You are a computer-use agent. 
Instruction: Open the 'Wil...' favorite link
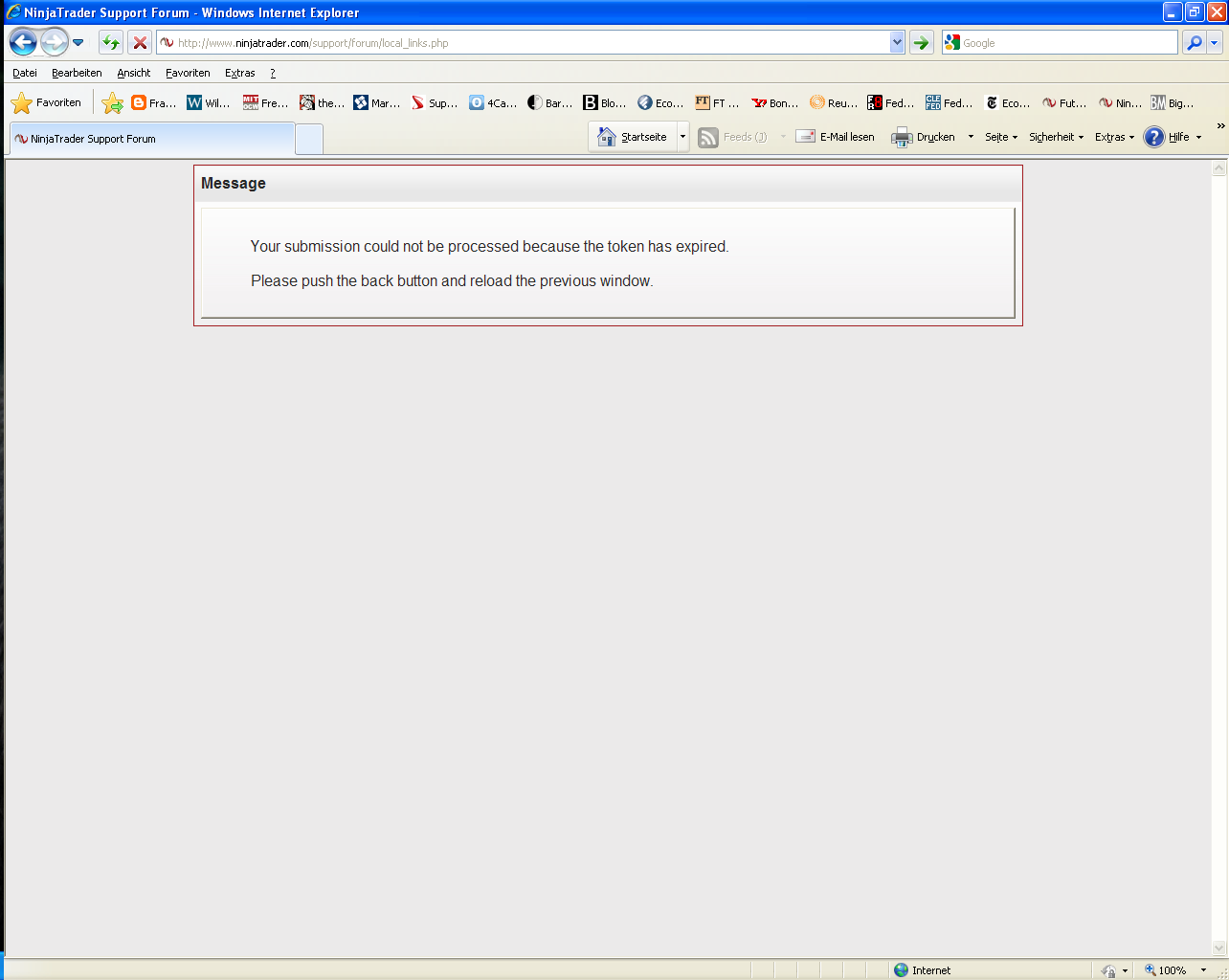point(209,102)
